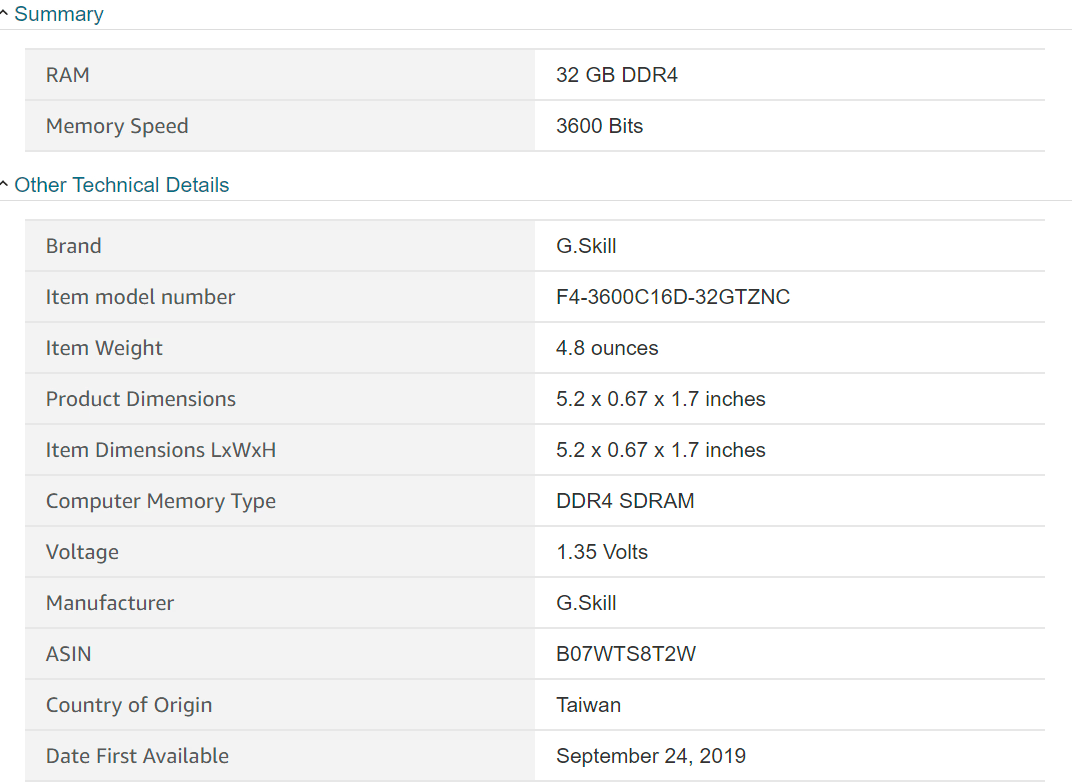Viewport: 1083px width, 784px height.
Task: Click the Other Technical Details heading link
Action: [122, 185]
